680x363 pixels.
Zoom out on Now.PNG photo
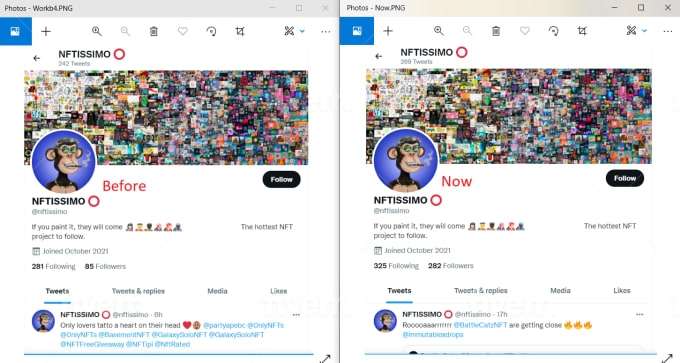467,30
